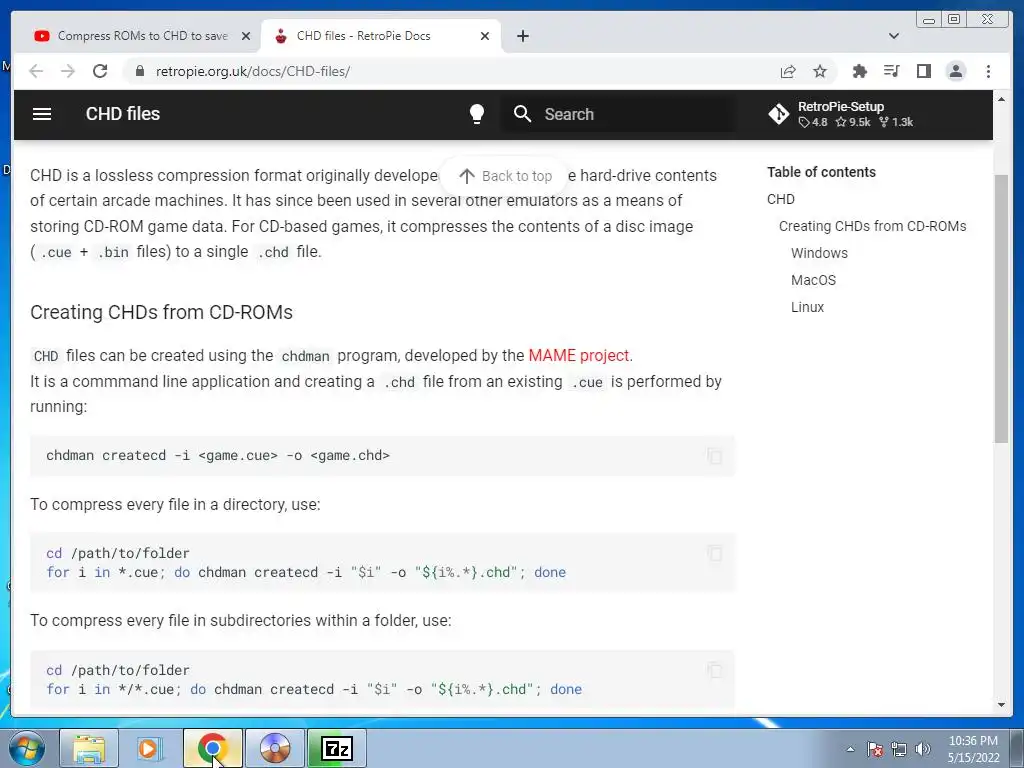This screenshot has width=1024, height=768.
Task: Click the Back to top button
Action: [505, 176]
